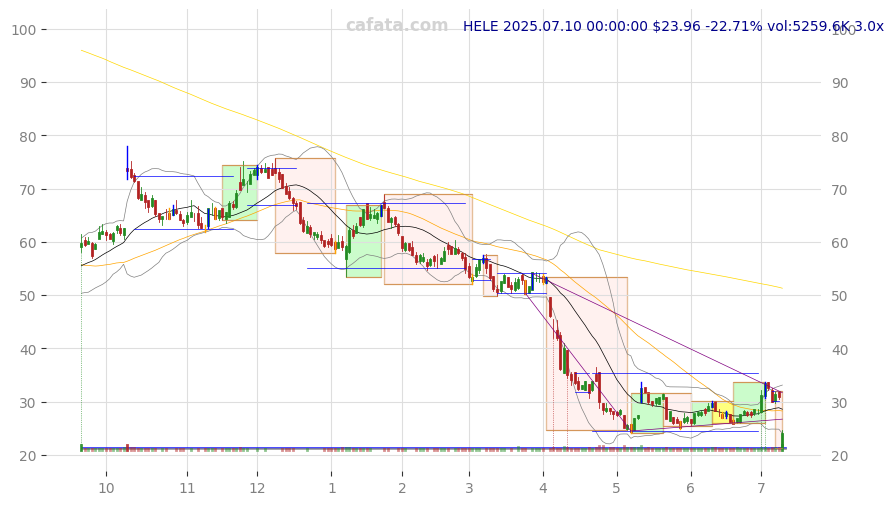Click the tall blue candle near 78 in October

127,163
